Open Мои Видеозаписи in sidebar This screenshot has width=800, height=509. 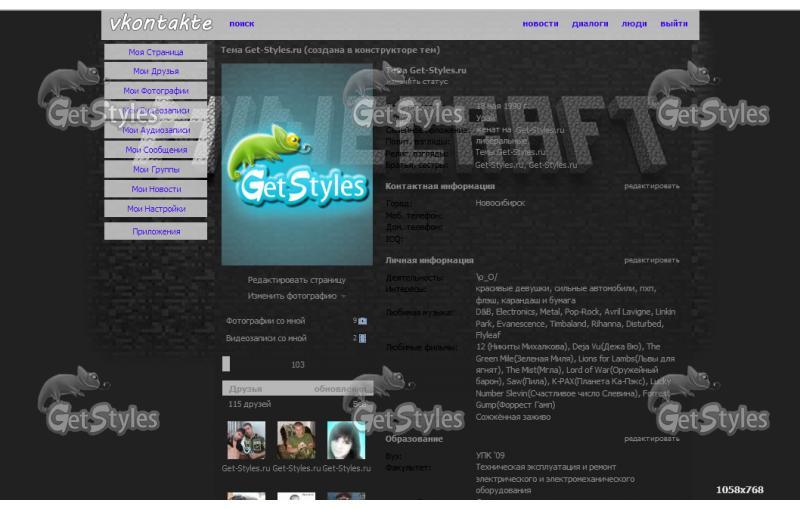point(156,111)
